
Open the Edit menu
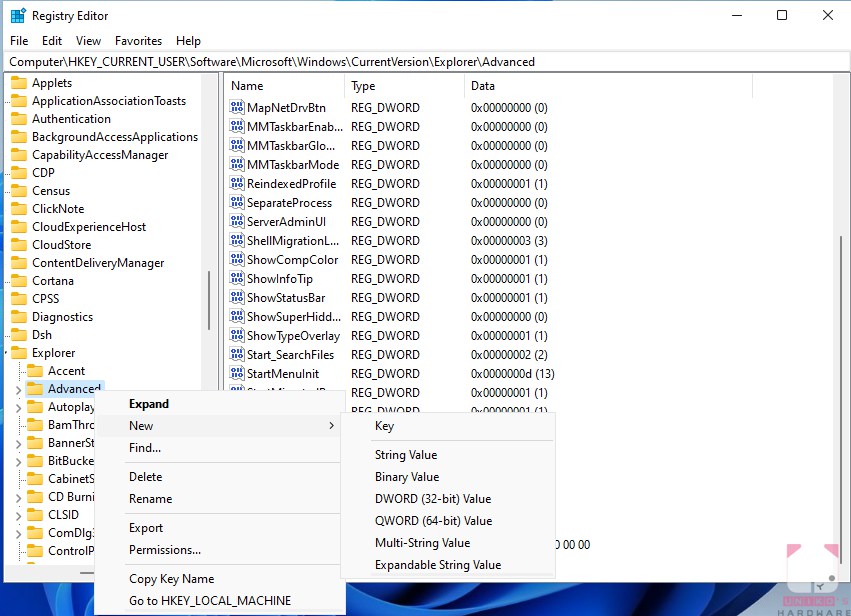[x=52, y=41]
